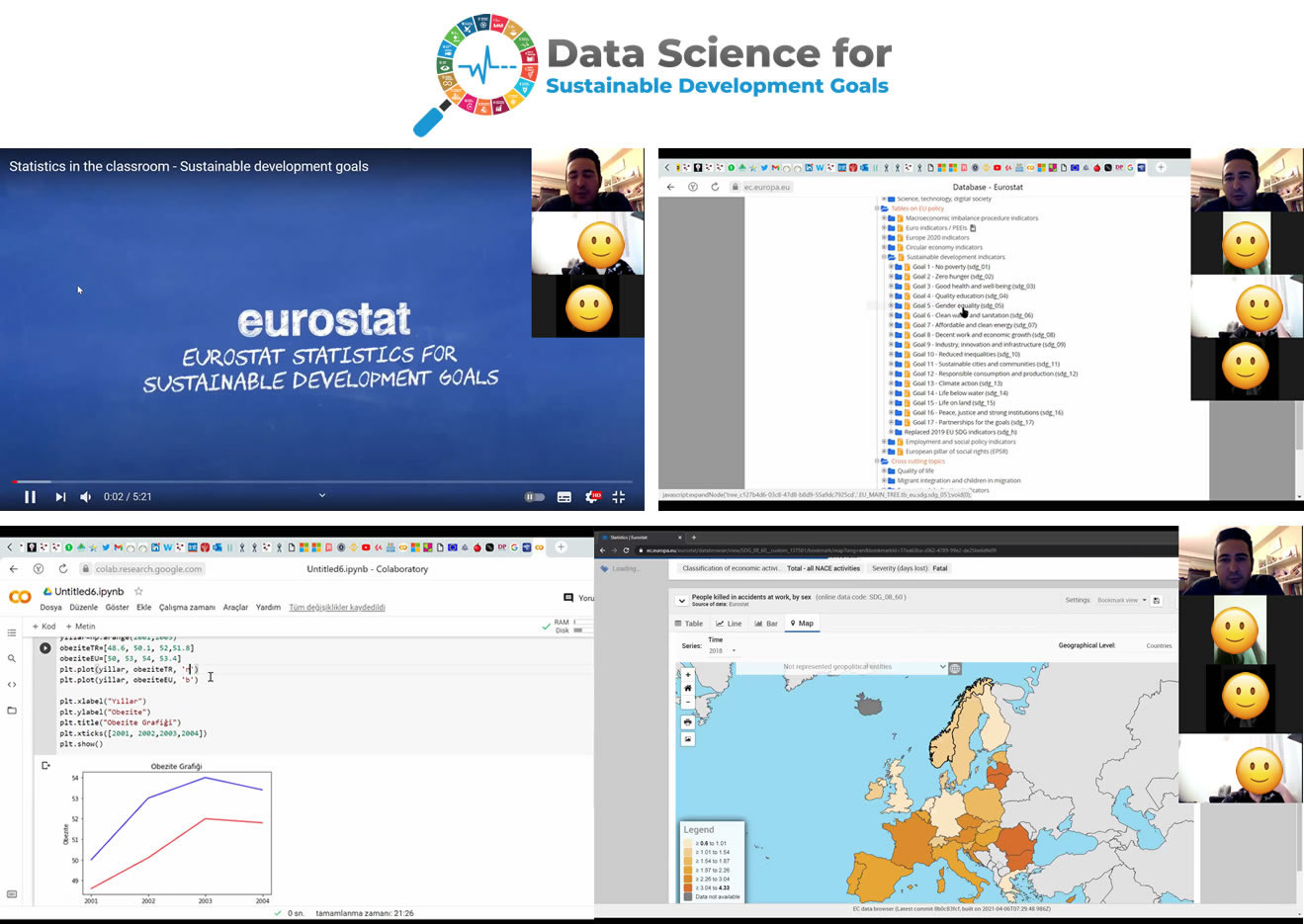This screenshot has width=1304, height=924.
Task: Open Düzenle menu in Colab
Action: [x=83, y=608]
